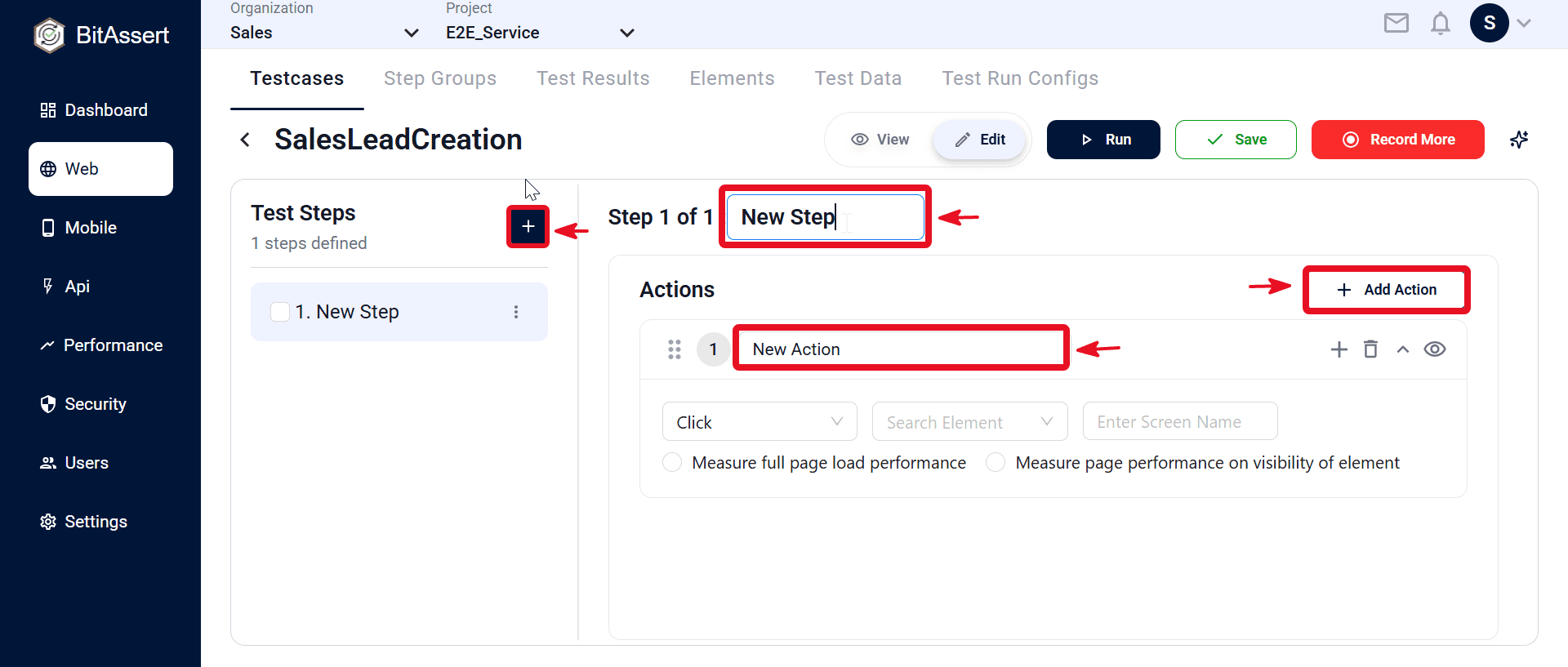Expand the user account menu chevron

(x=1524, y=23)
